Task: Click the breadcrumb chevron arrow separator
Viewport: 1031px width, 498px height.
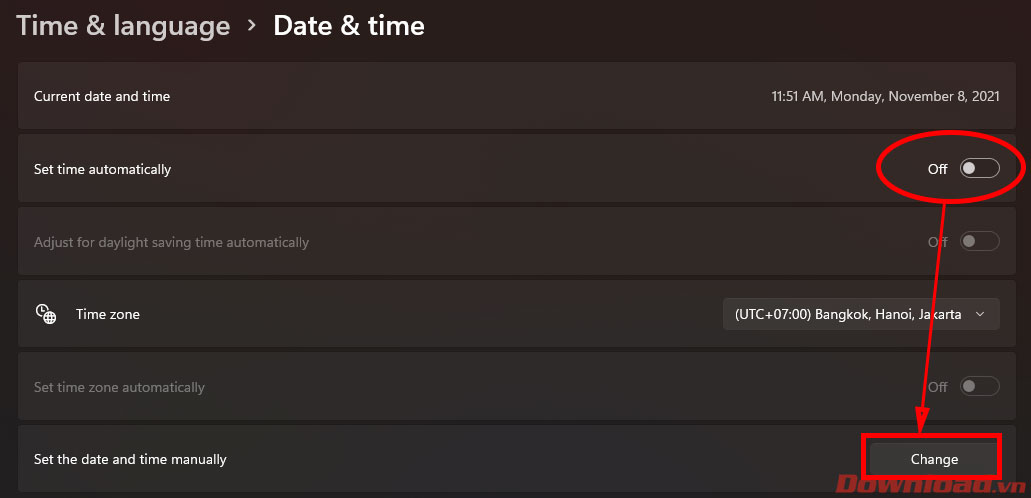Action: tap(252, 26)
